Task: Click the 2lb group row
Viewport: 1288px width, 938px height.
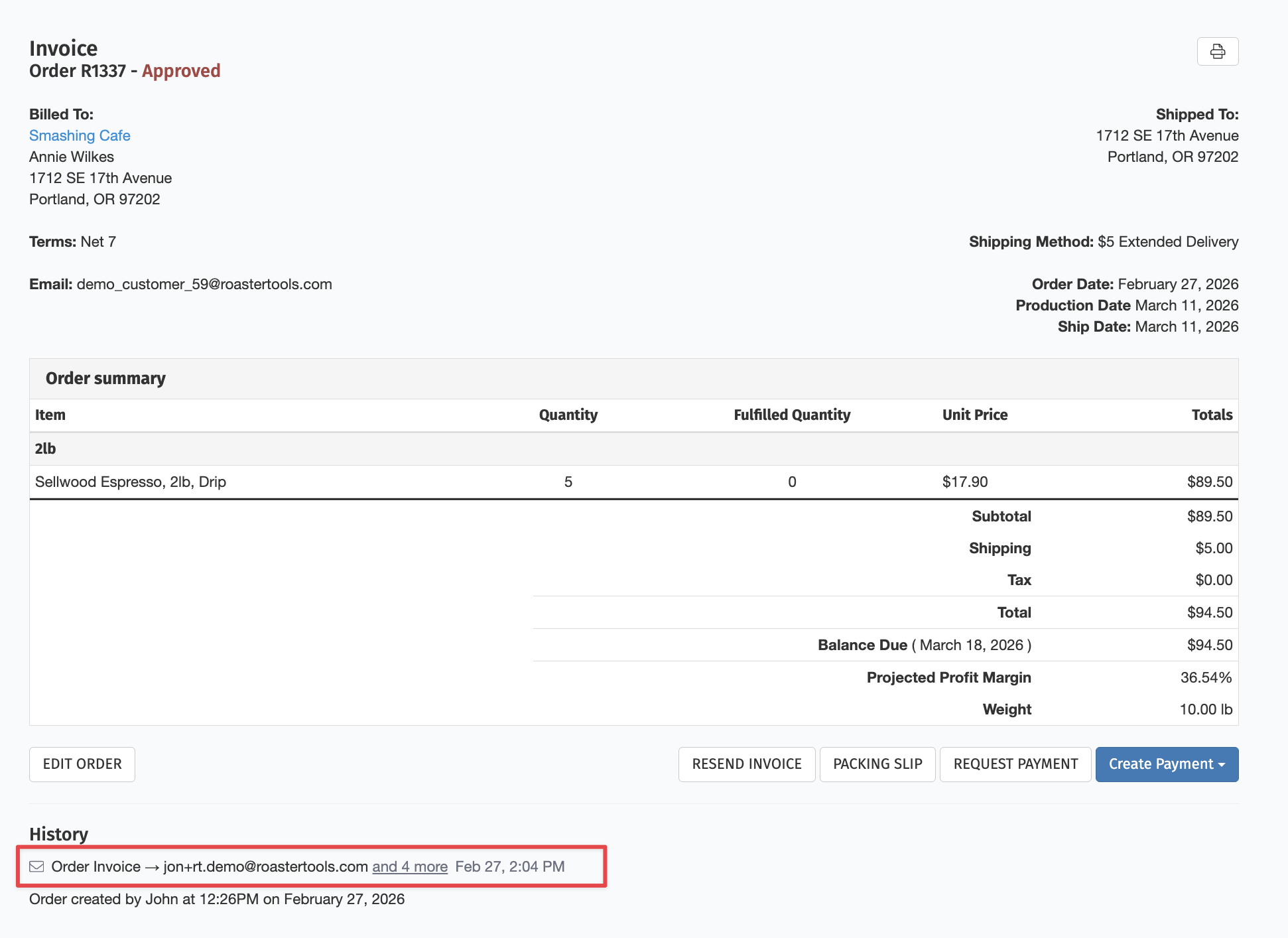Action: coord(45,448)
